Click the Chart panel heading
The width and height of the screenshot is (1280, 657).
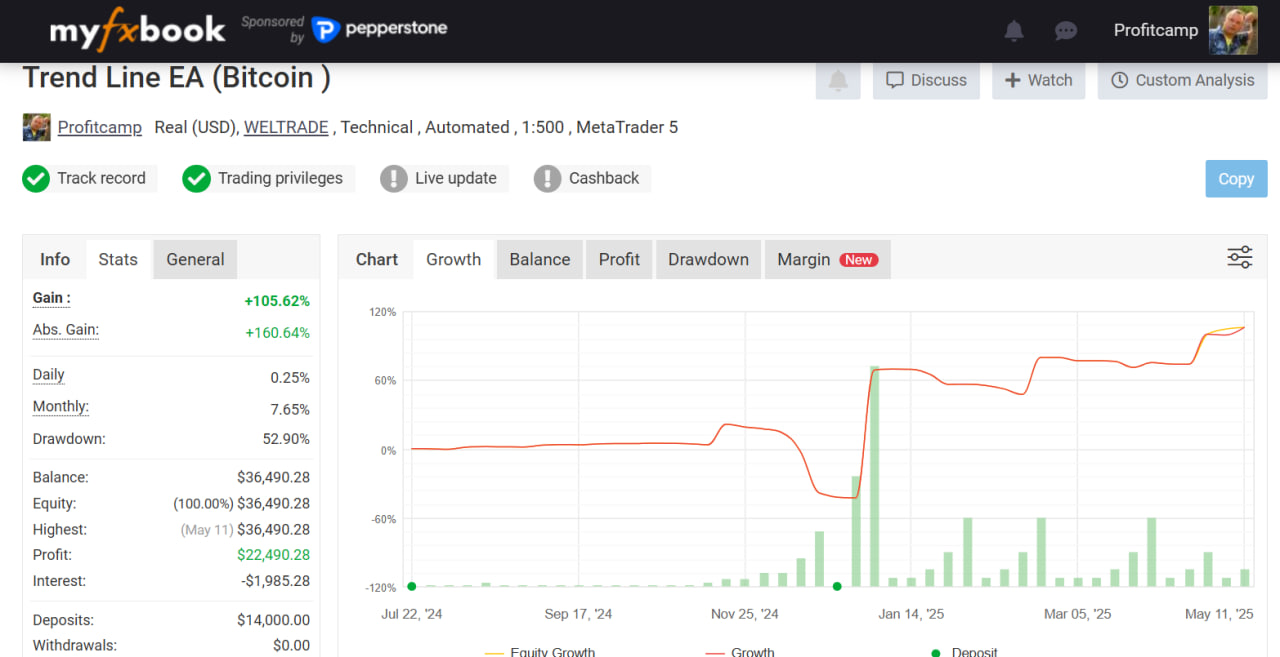377,259
